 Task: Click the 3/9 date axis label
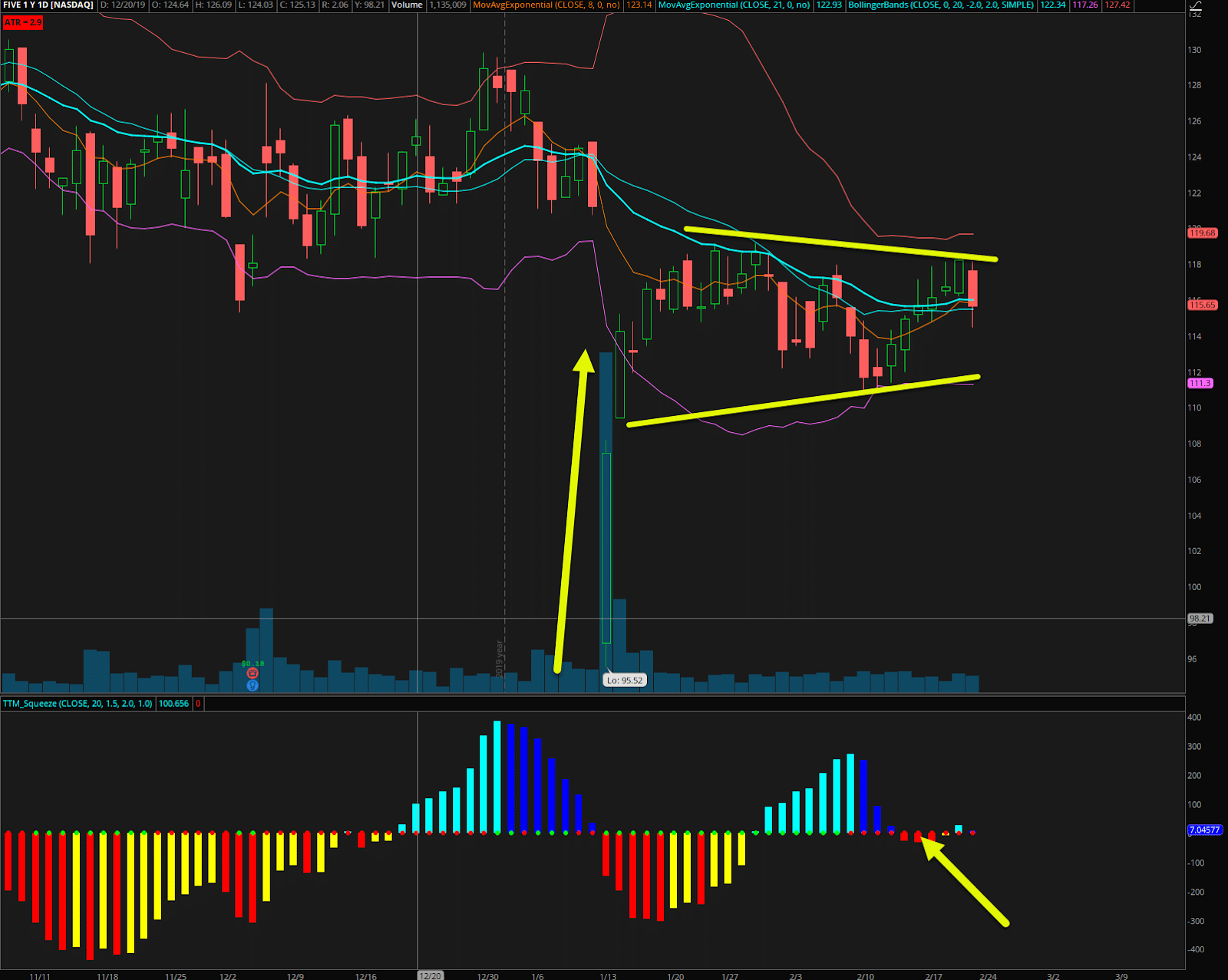point(1121,976)
